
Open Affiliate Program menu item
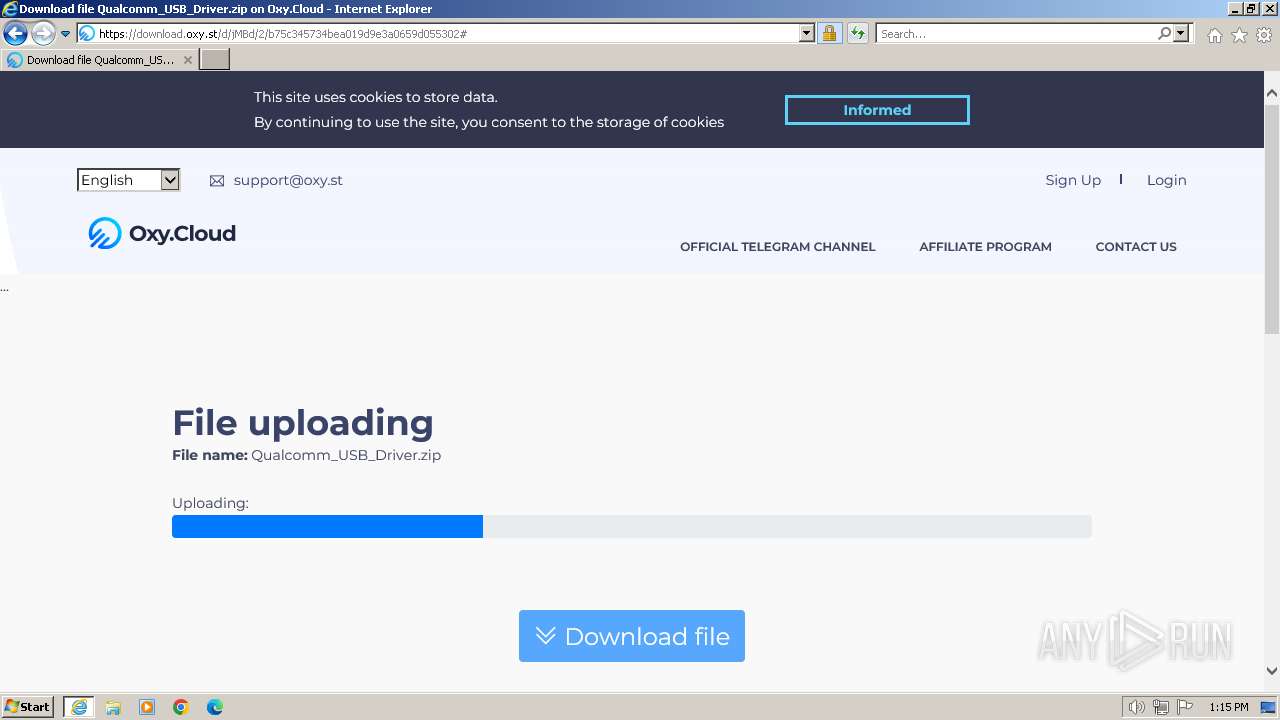[x=985, y=247]
